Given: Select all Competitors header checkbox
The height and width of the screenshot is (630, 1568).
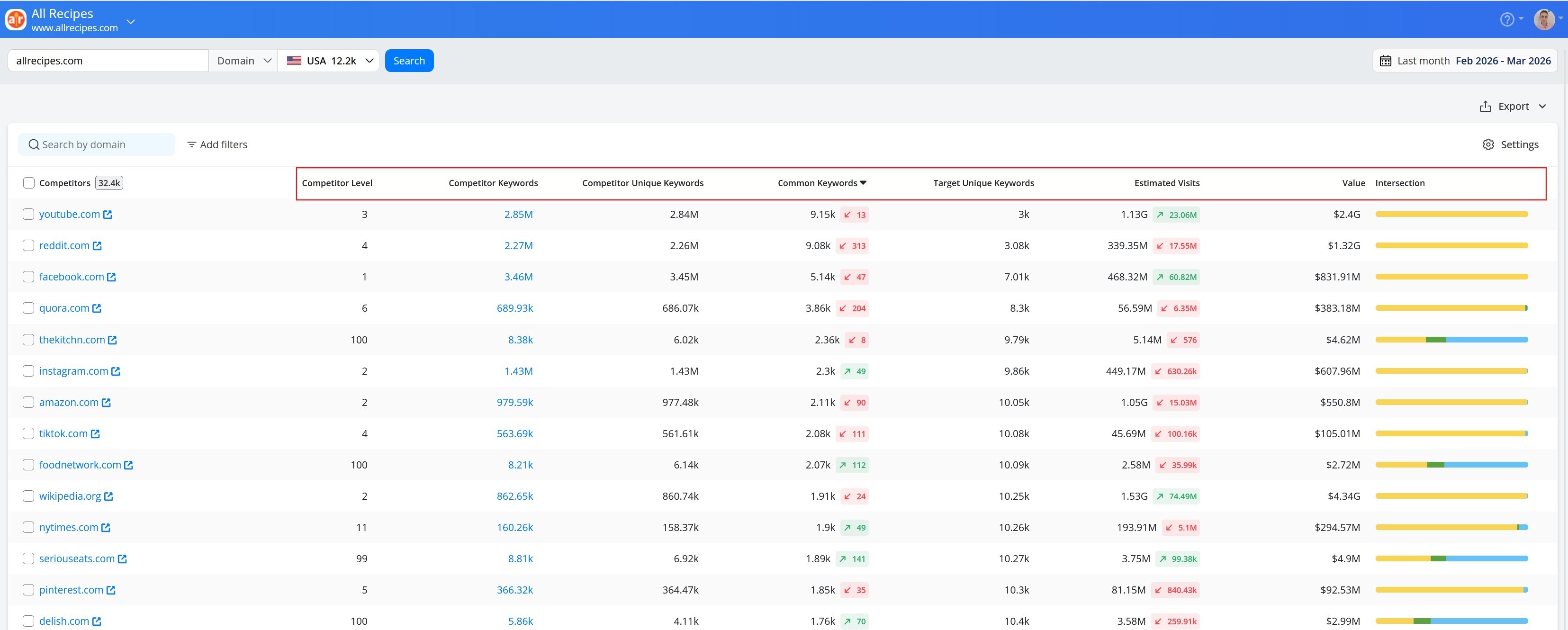Looking at the screenshot, I should [x=28, y=183].
